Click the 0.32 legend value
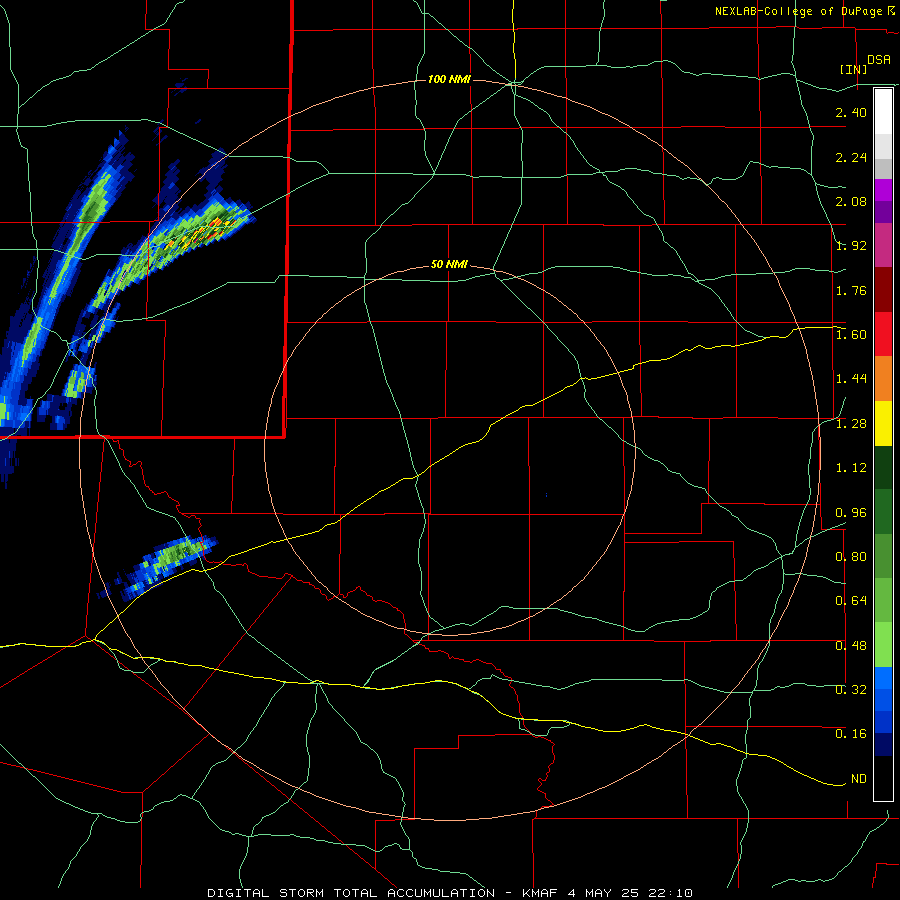Screen dimensions: 900x900 pyautogui.click(x=851, y=690)
